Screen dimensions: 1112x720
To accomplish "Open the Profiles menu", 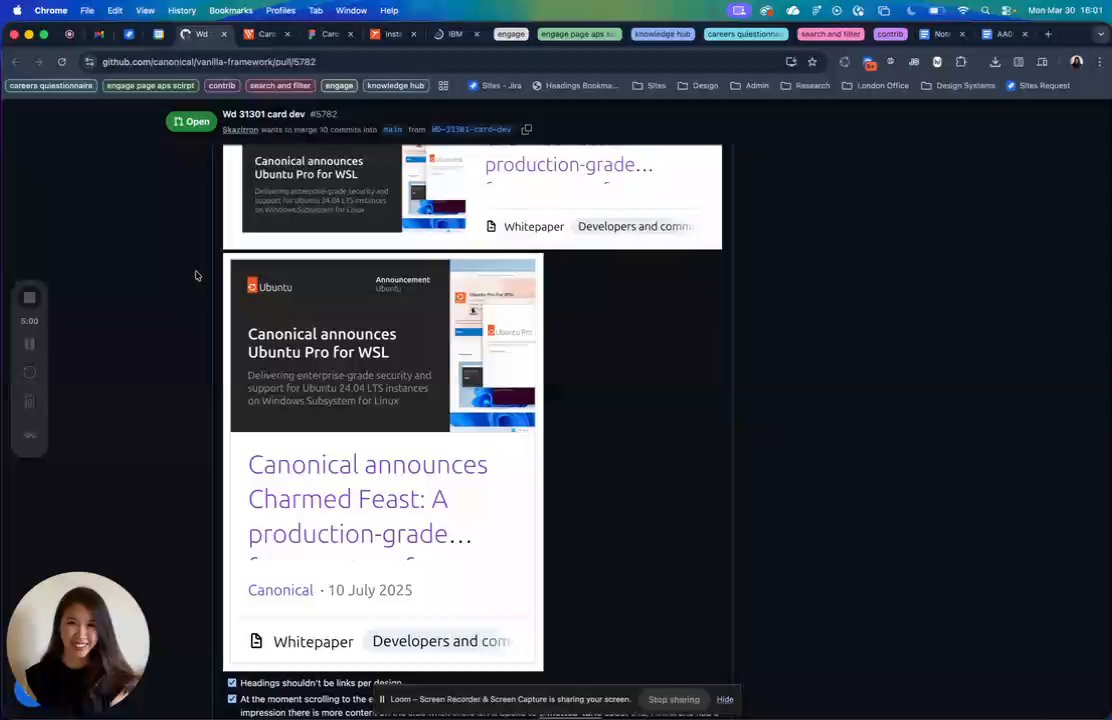I will [280, 11].
